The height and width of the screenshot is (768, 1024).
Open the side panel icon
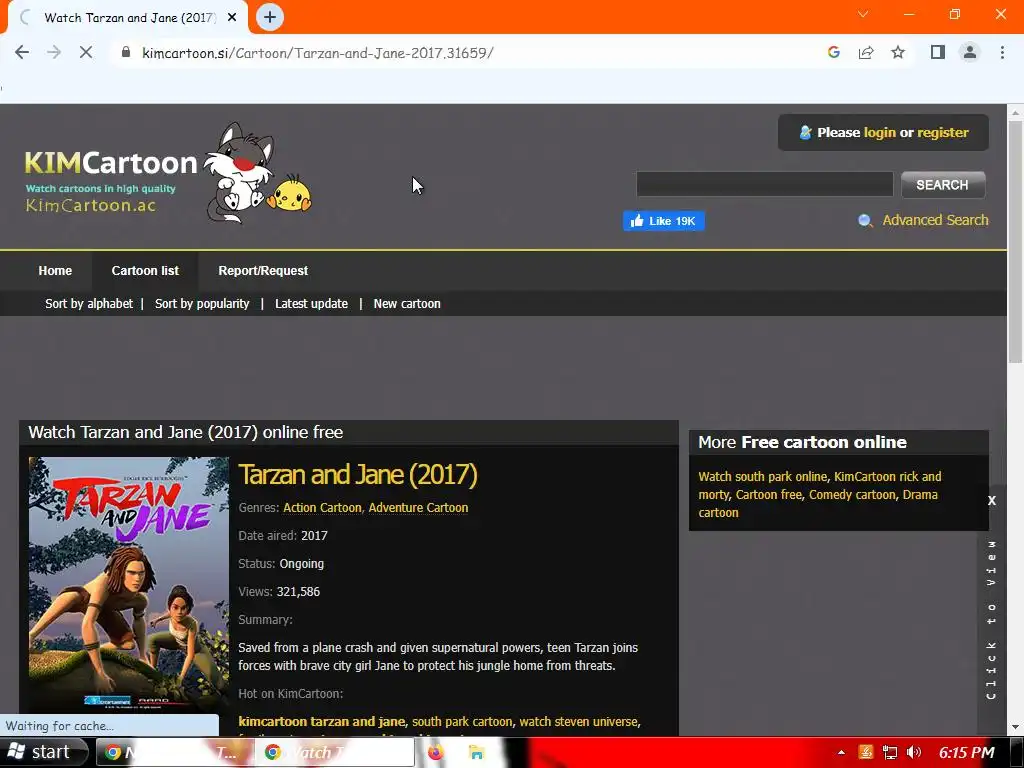tap(938, 52)
